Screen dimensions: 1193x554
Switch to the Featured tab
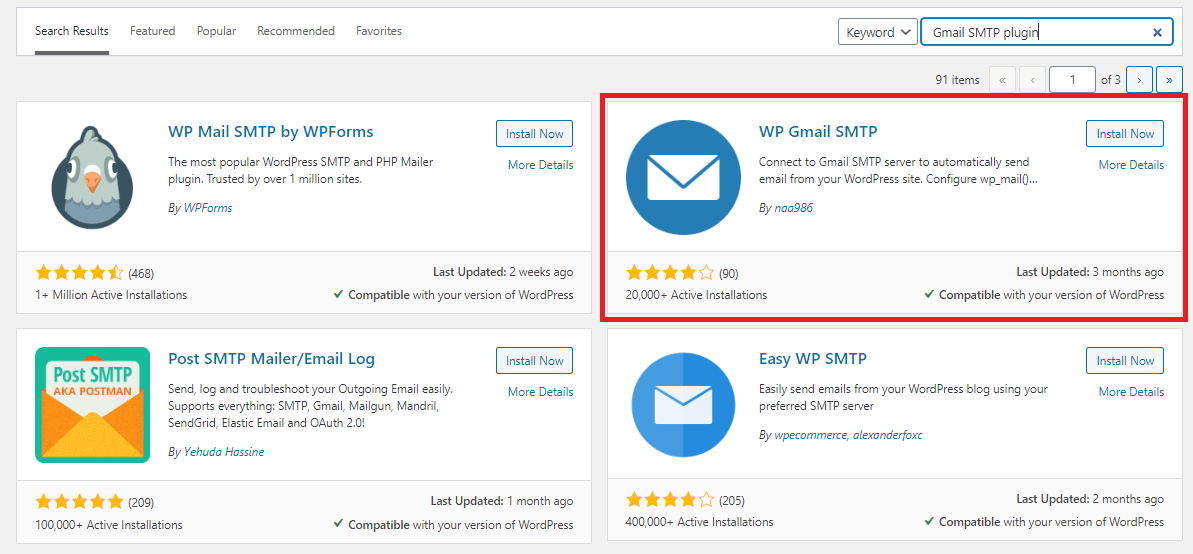[x=152, y=31]
